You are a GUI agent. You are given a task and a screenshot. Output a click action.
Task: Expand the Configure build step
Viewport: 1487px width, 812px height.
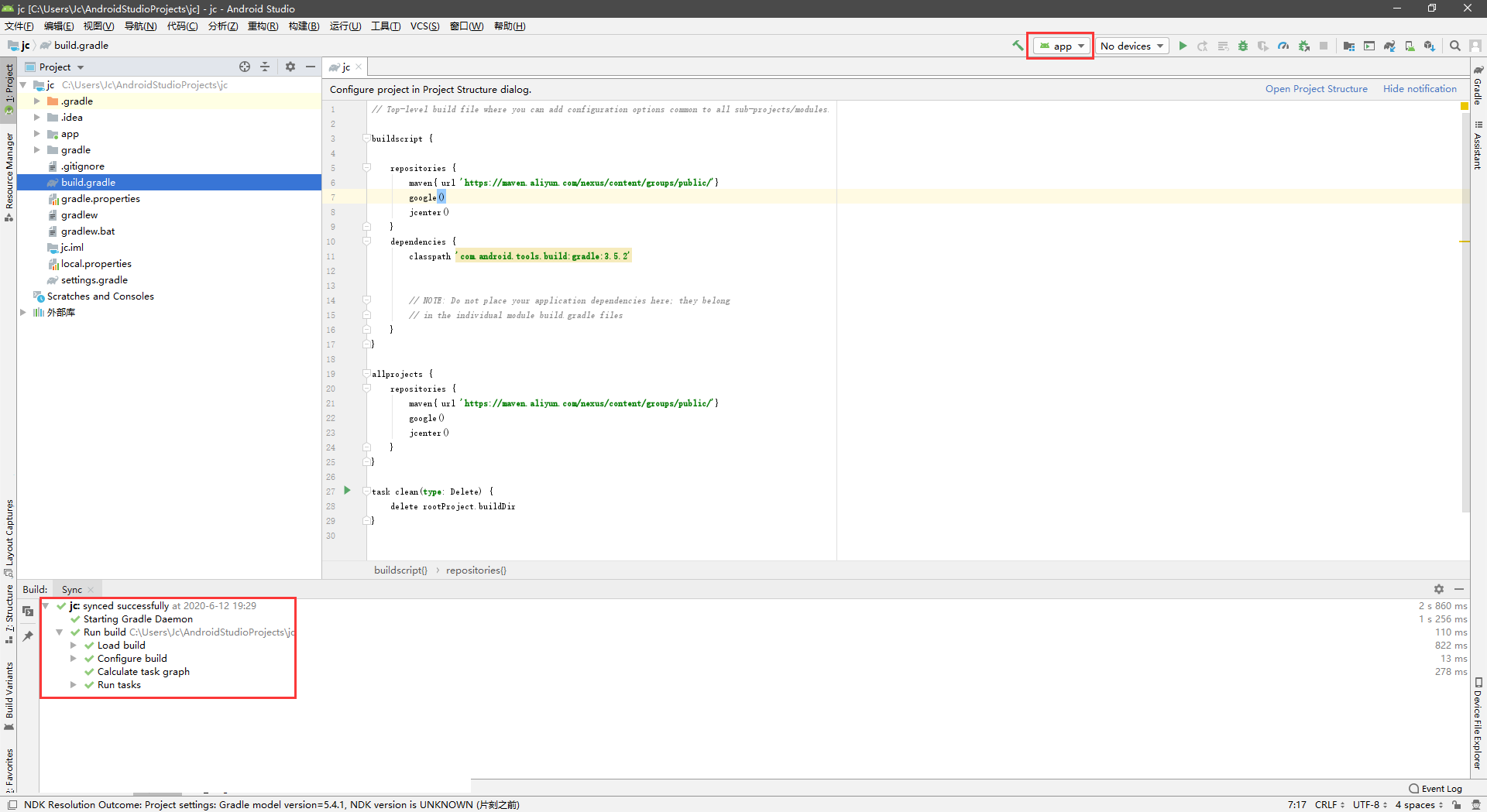click(x=73, y=659)
